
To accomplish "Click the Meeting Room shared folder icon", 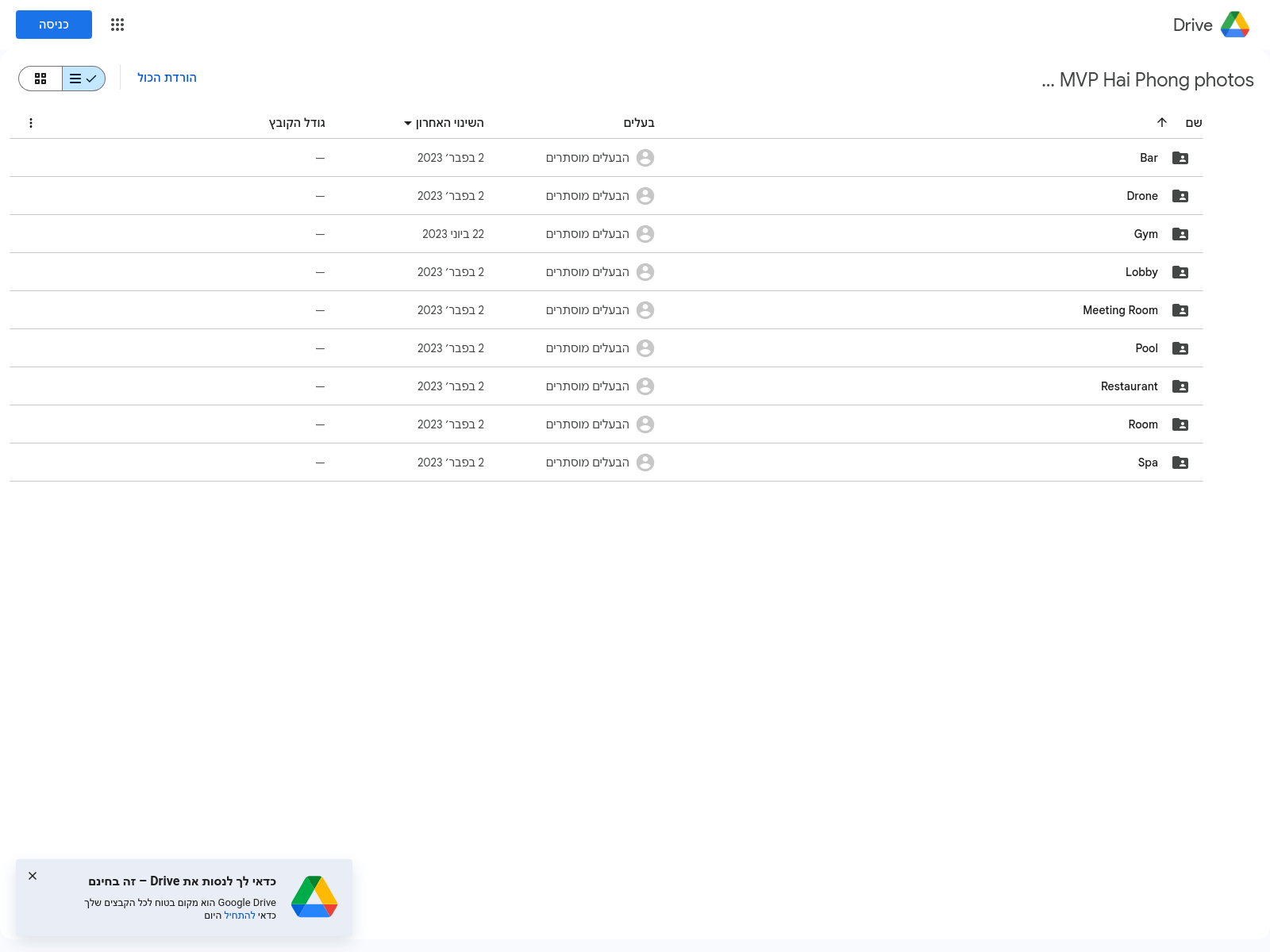I will tap(1180, 310).
